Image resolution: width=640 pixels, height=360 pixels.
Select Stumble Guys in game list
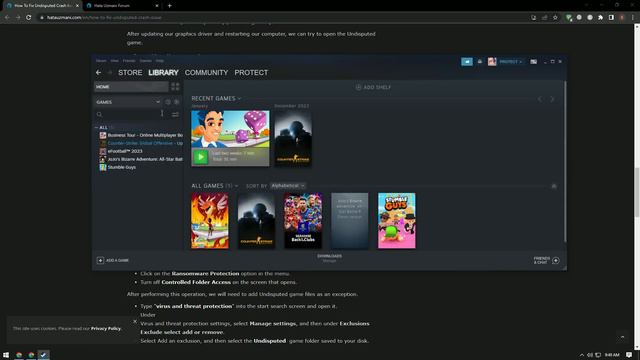pos(118,167)
